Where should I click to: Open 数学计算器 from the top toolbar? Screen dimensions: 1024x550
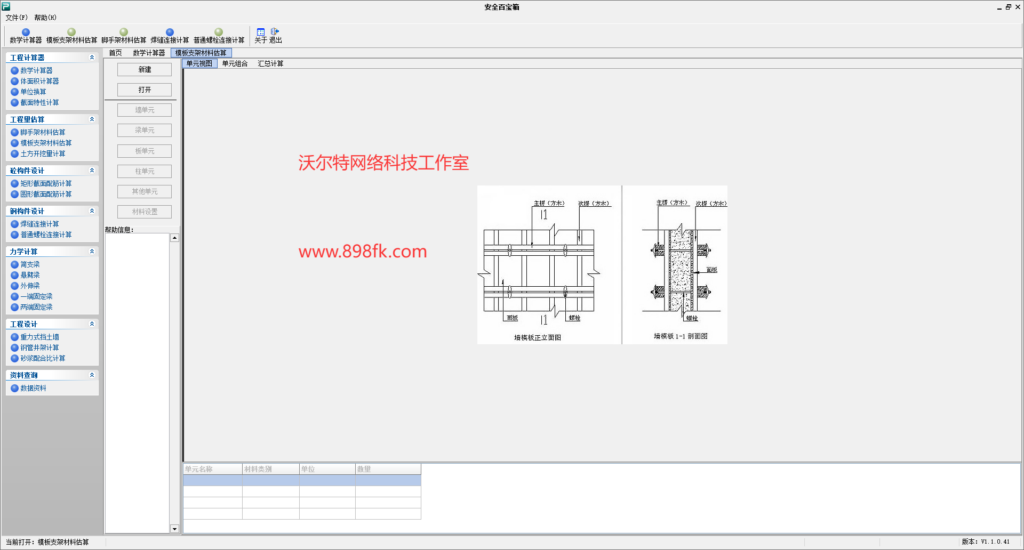coord(25,36)
